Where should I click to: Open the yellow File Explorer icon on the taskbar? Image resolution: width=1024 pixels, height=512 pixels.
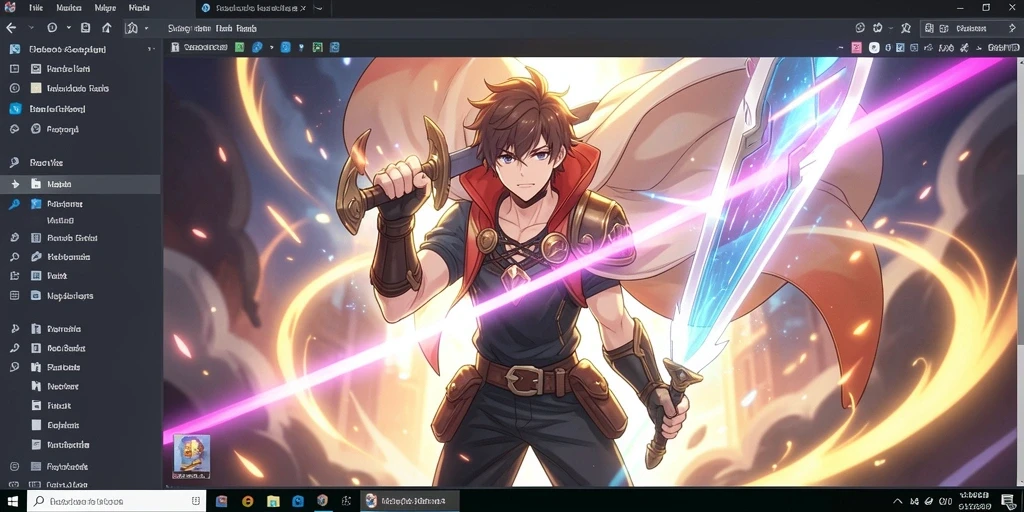273,501
